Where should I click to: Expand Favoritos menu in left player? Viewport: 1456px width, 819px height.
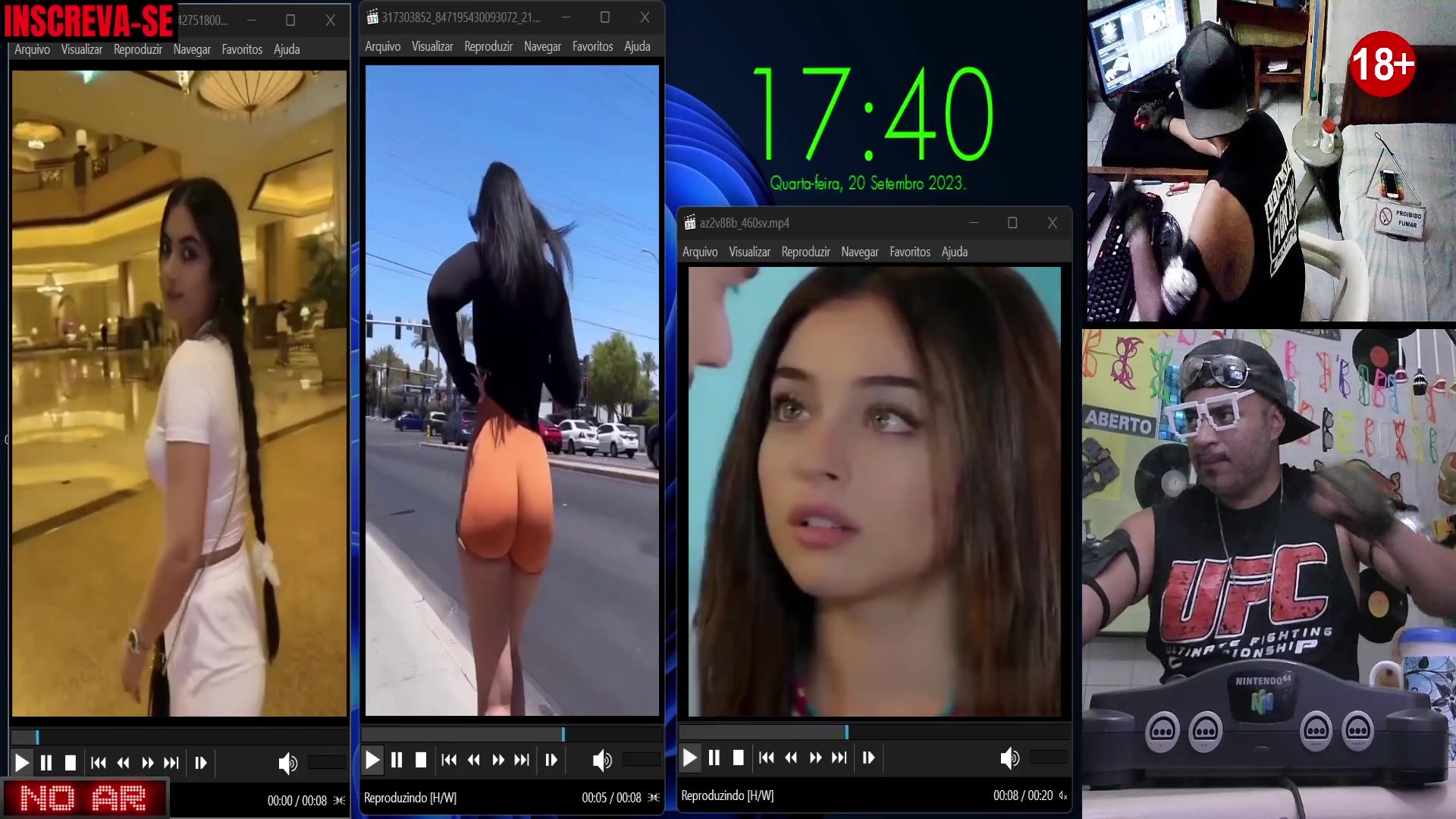(242, 49)
